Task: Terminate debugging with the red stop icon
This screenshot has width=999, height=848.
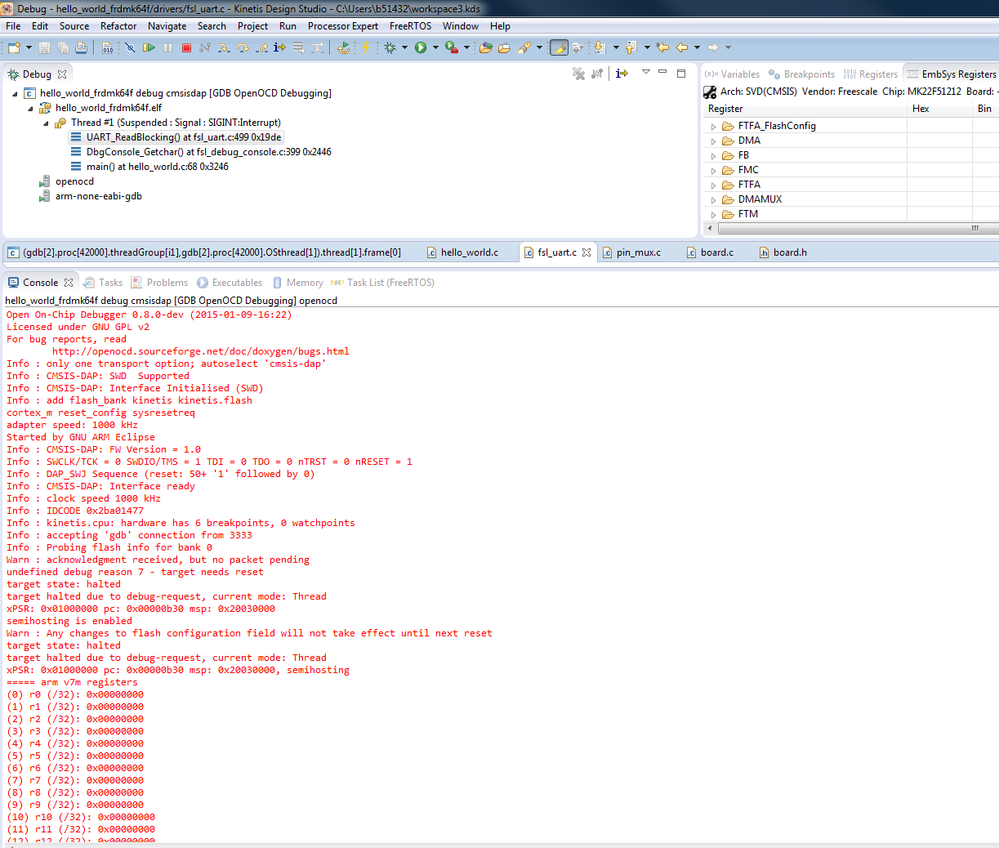Action: (x=186, y=48)
